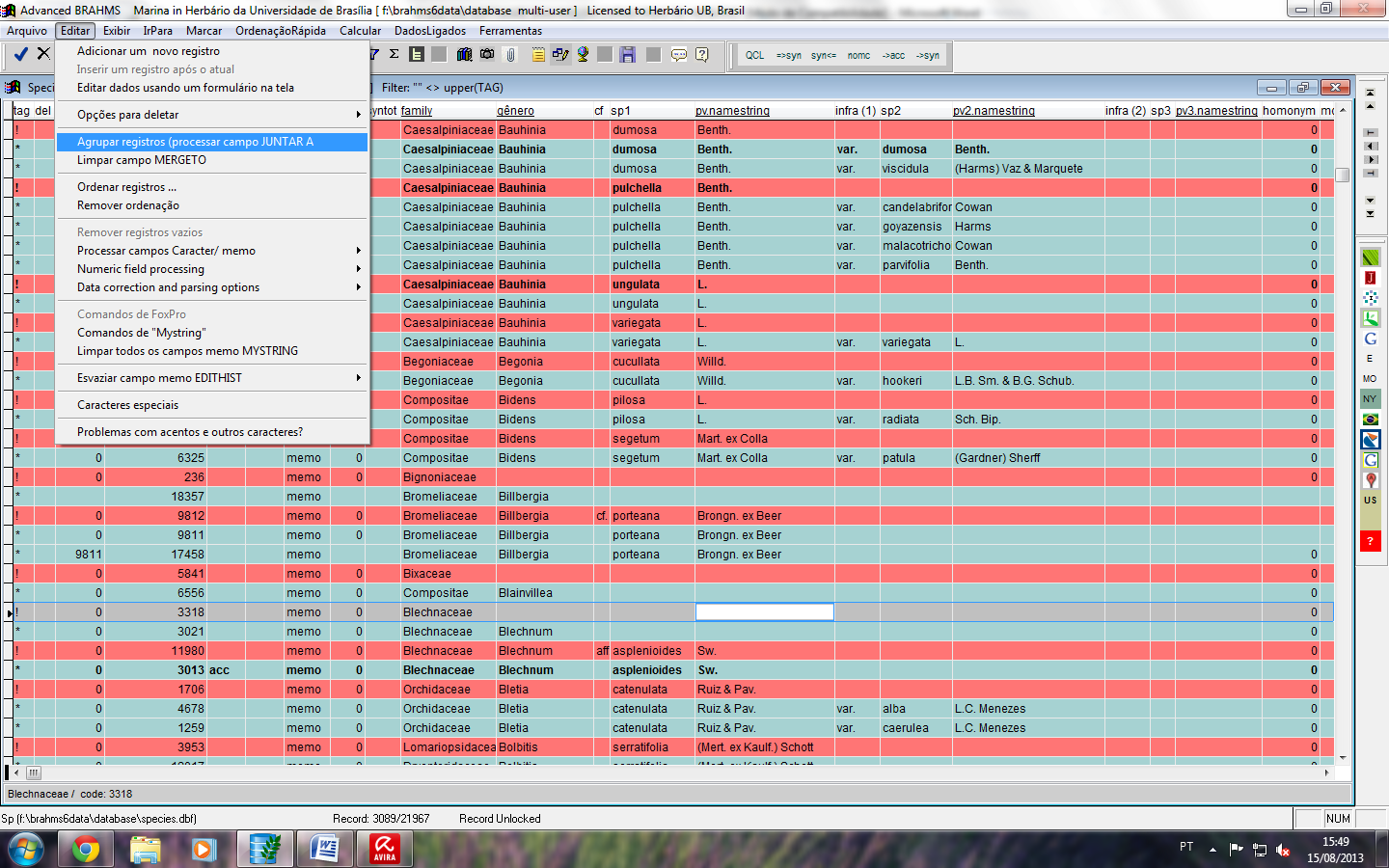The width and height of the screenshot is (1389, 868).
Task: Open the Marcar menu
Action: pos(204,31)
